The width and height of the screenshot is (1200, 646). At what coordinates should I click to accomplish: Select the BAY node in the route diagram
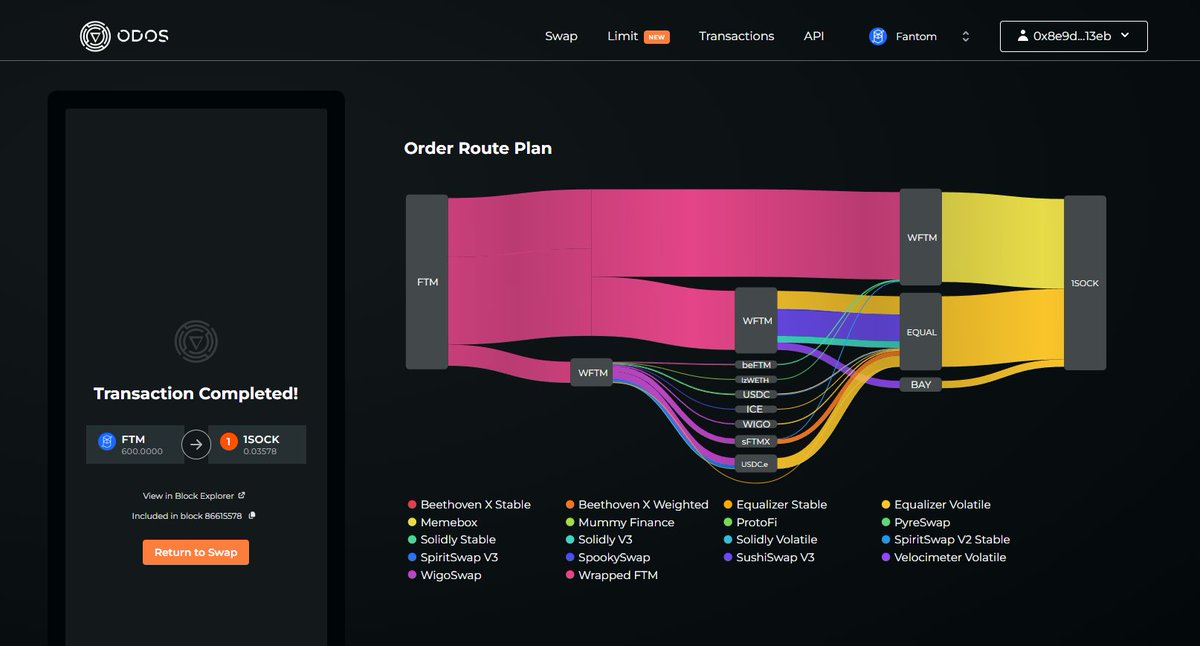pyautogui.click(x=921, y=385)
